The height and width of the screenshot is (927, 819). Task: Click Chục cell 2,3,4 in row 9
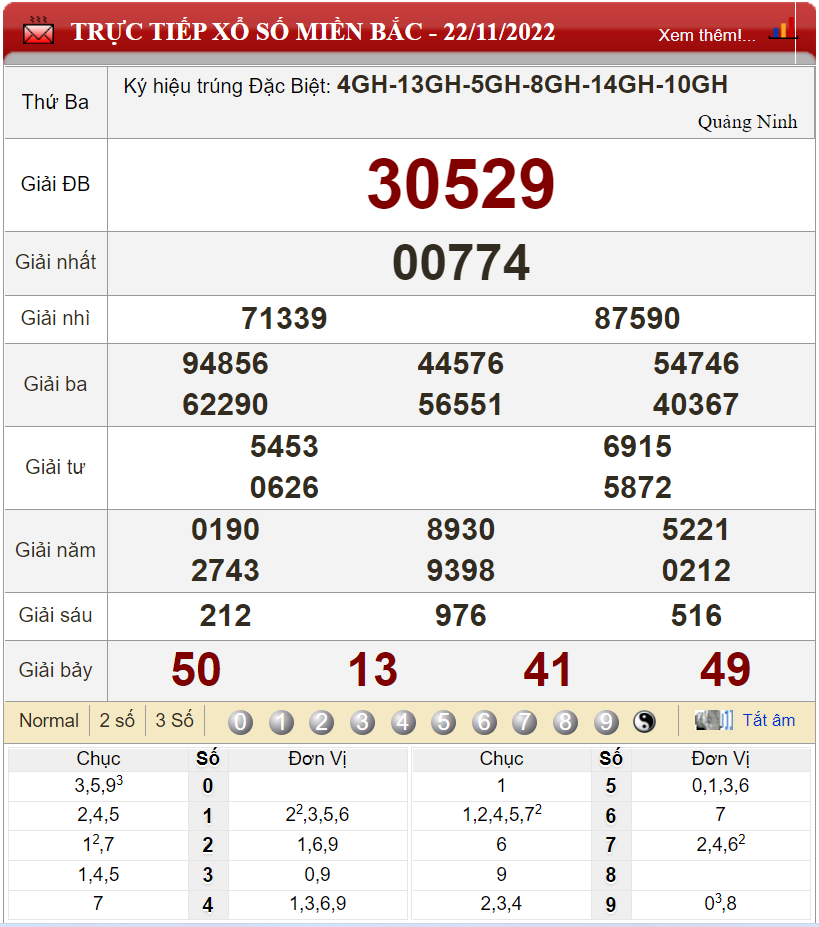click(501, 904)
